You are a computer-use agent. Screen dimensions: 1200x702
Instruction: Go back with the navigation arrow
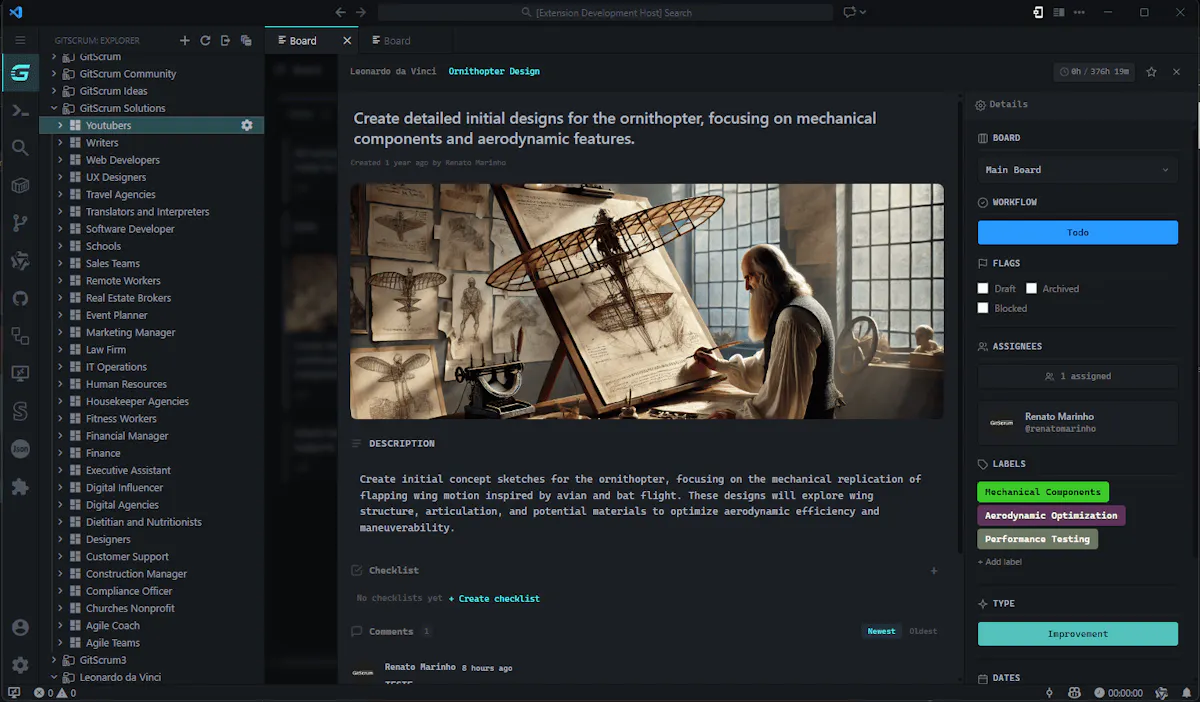[341, 12]
